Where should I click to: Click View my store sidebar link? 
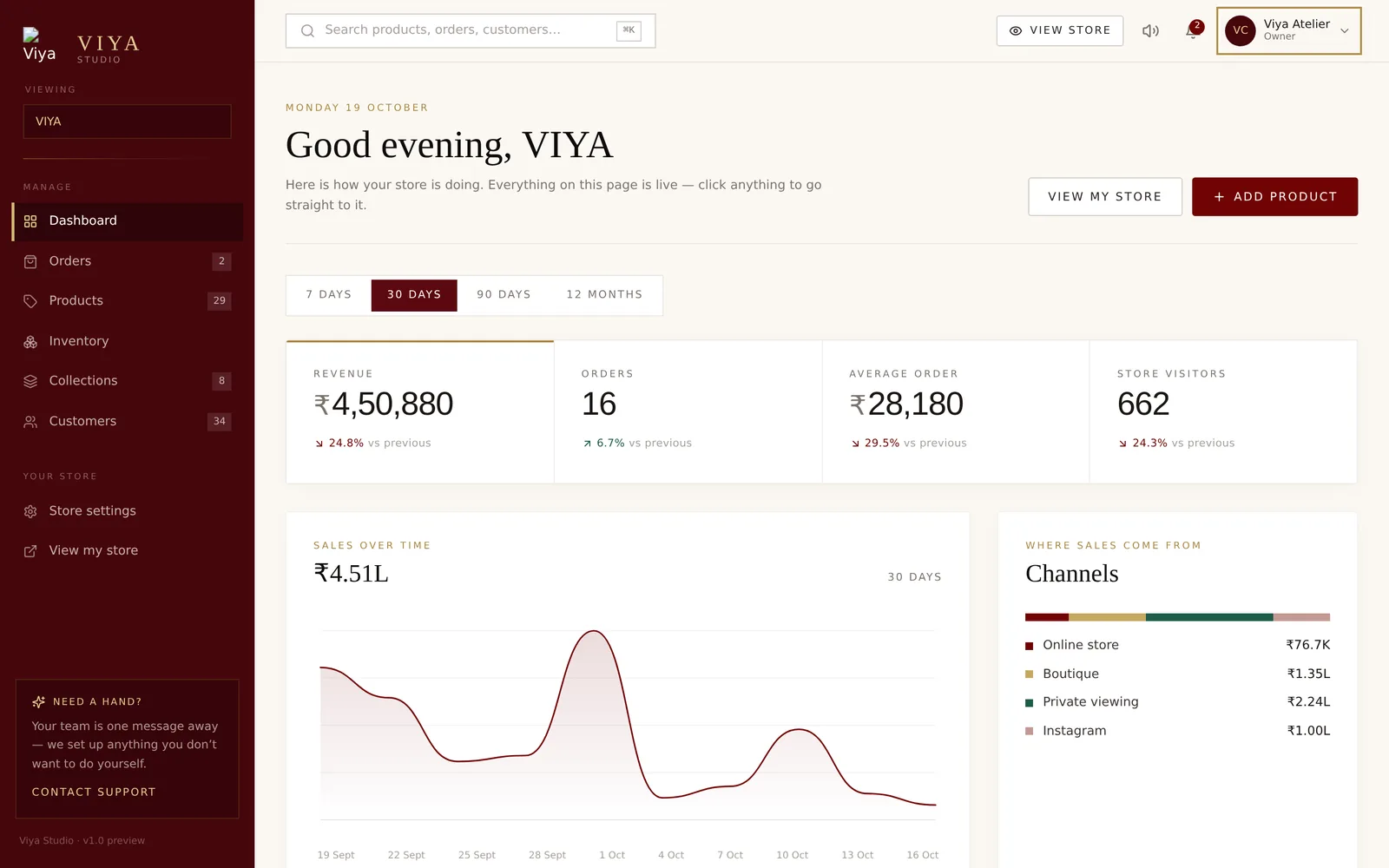pyautogui.click(x=128, y=551)
